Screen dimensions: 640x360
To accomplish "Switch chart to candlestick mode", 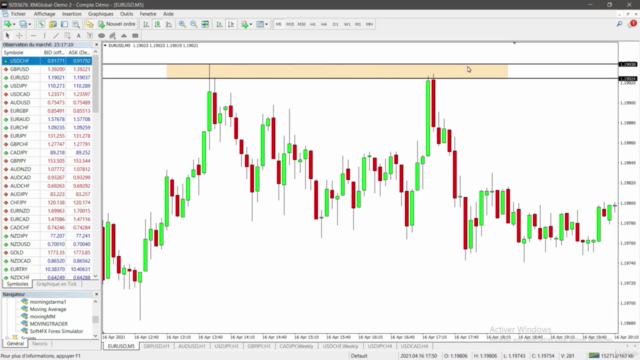I will coord(157,24).
